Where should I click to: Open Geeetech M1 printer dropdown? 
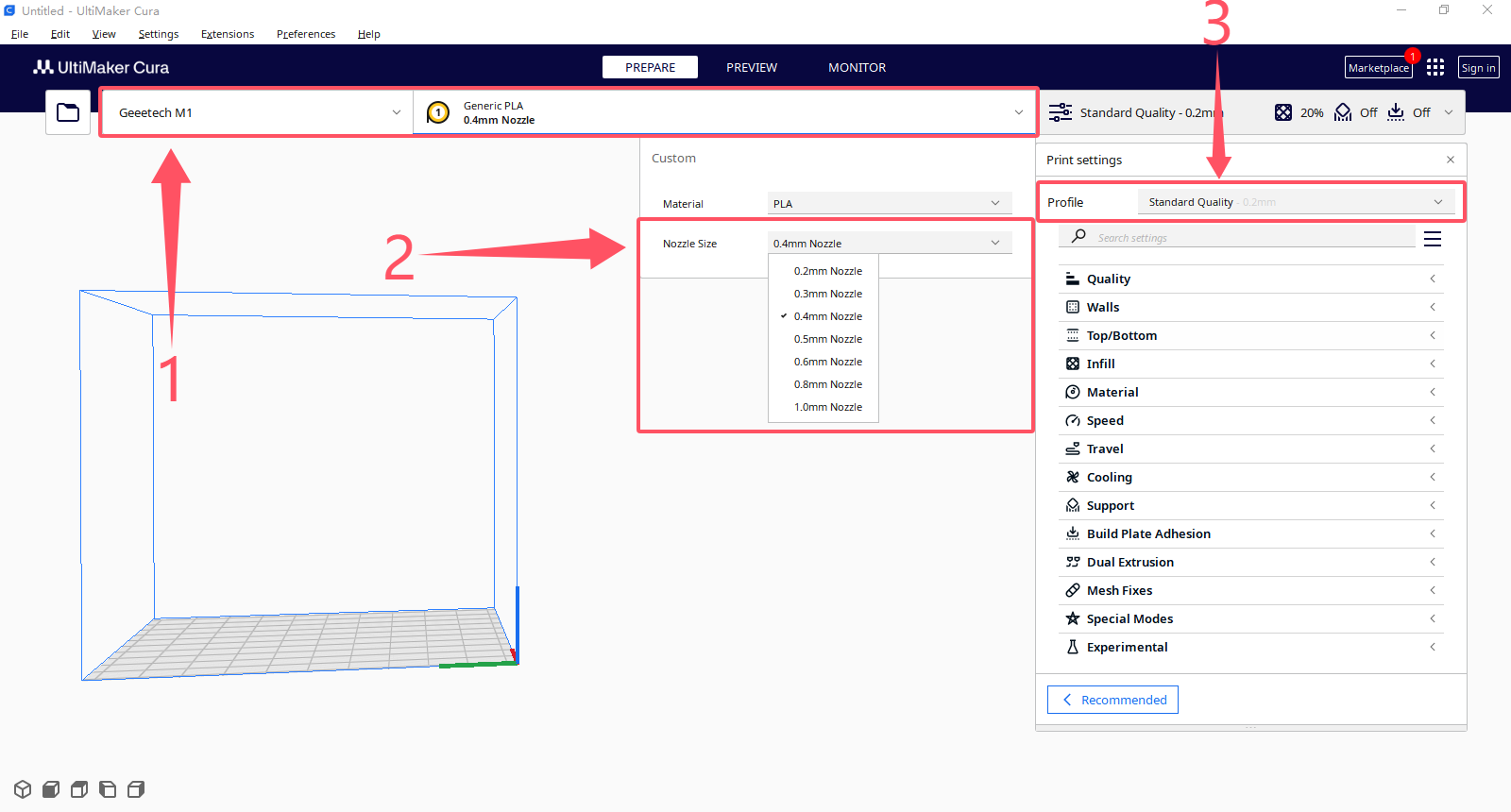[257, 112]
